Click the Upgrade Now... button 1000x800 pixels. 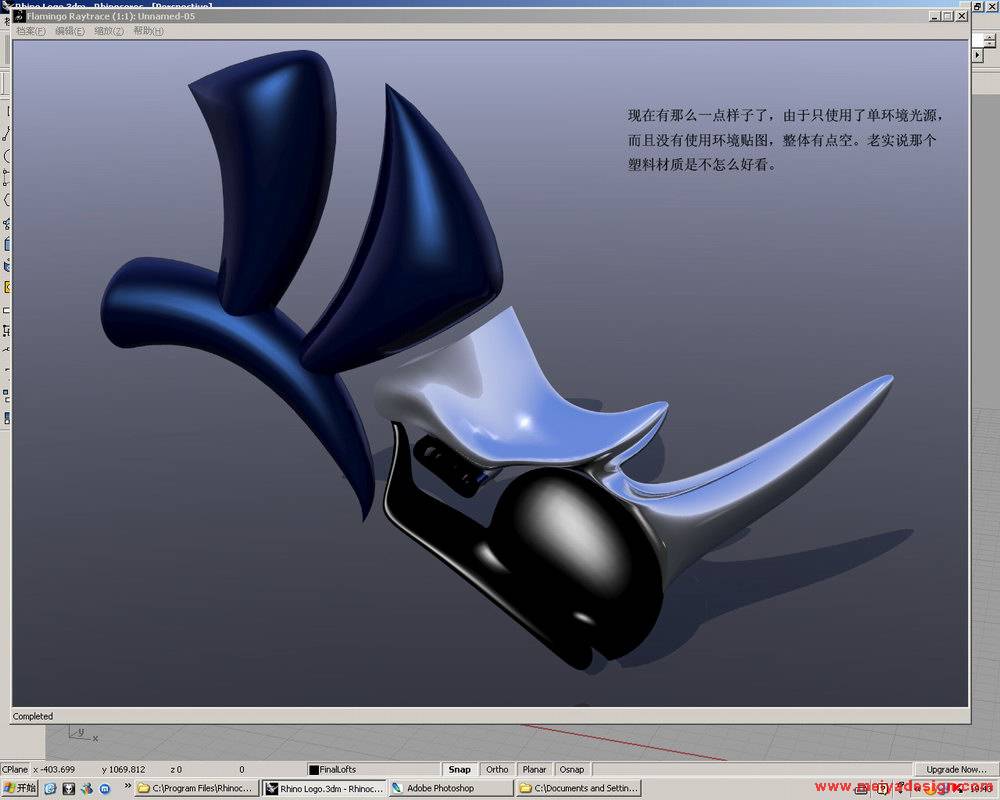tap(956, 769)
